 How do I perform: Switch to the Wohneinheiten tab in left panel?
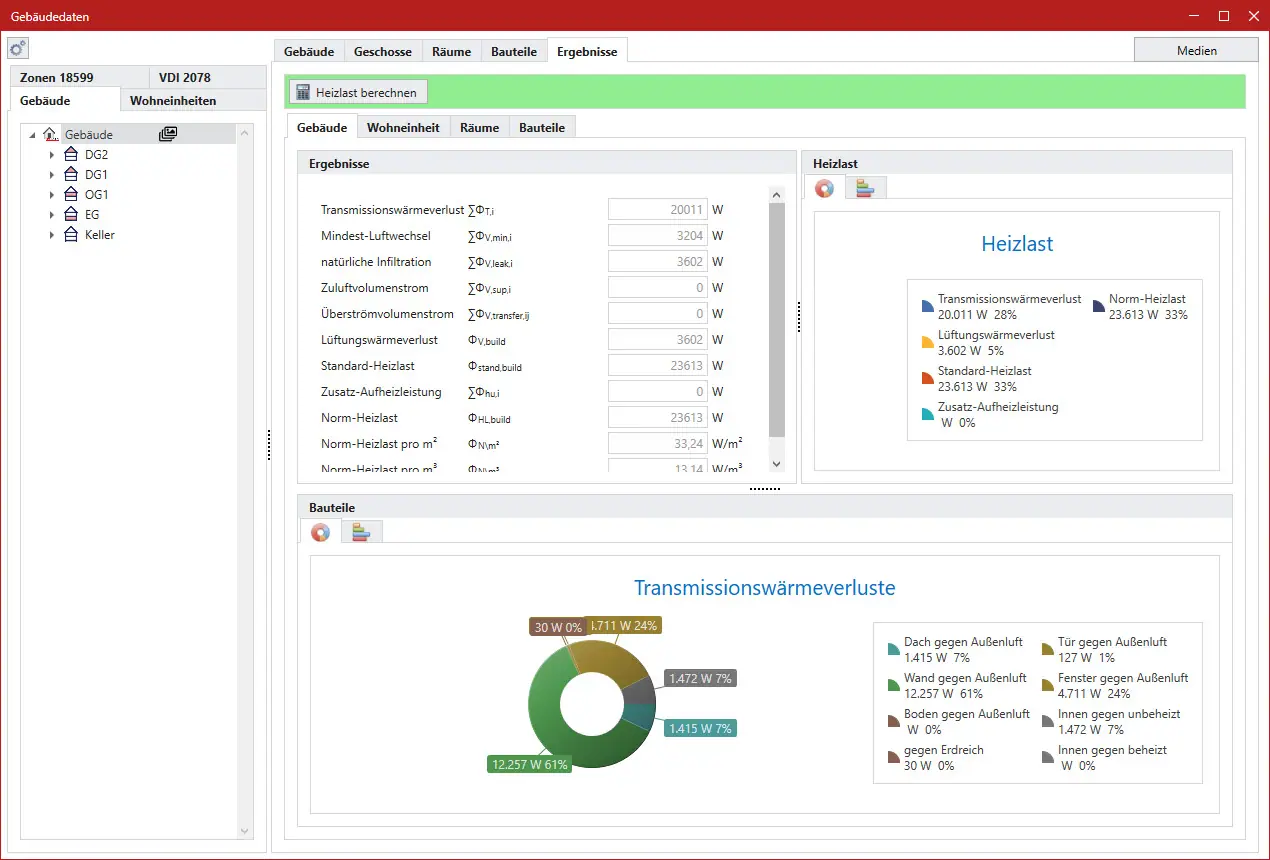coord(173,100)
